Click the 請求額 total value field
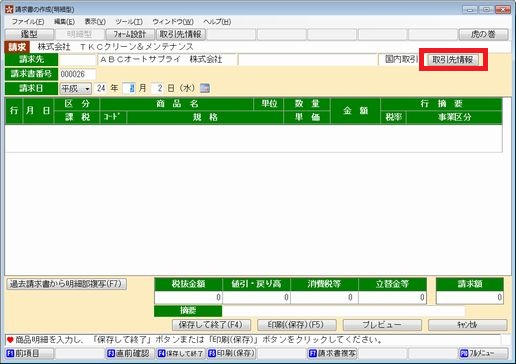Image resolution: width=516 pixels, height=364 pixels. pos(470,297)
